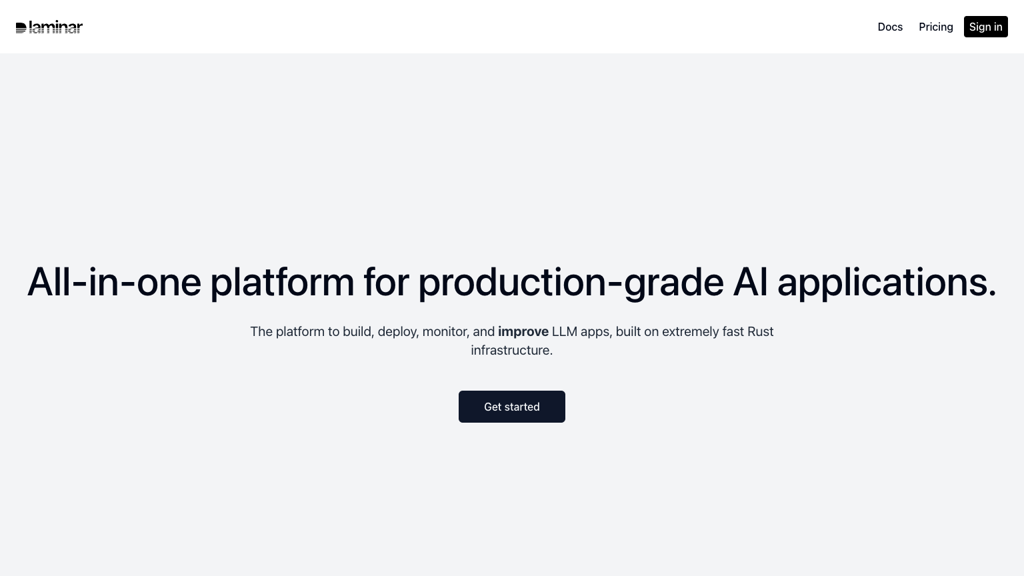Click "AI applications." in the headline

pos(864,282)
